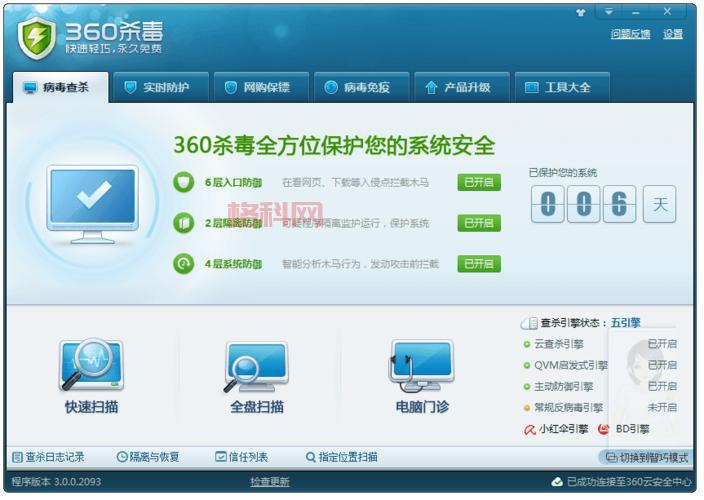The width and height of the screenshot is (704, 500).
Task: Click 已成功连接至360云安全中心 status text
Action: click(629, 482)
